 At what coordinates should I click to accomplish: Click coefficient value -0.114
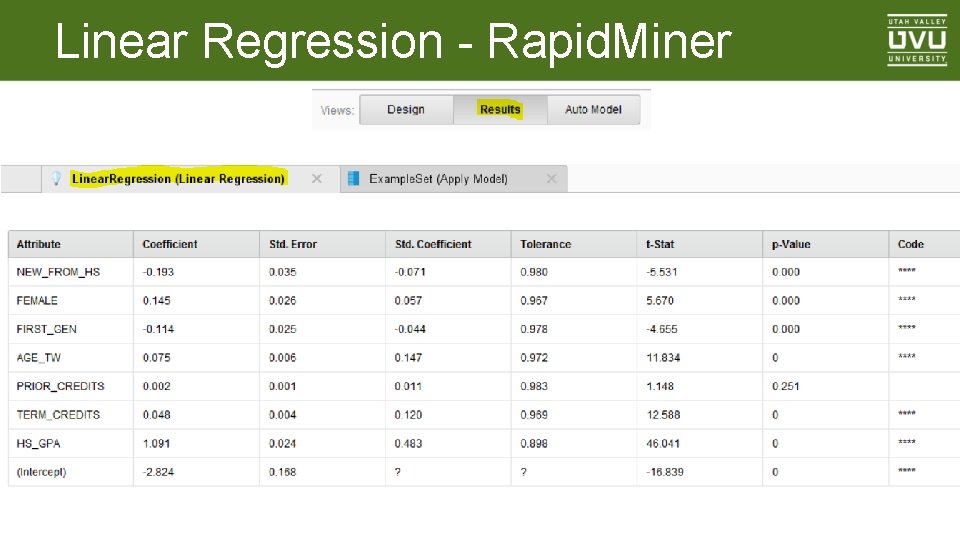158,329
